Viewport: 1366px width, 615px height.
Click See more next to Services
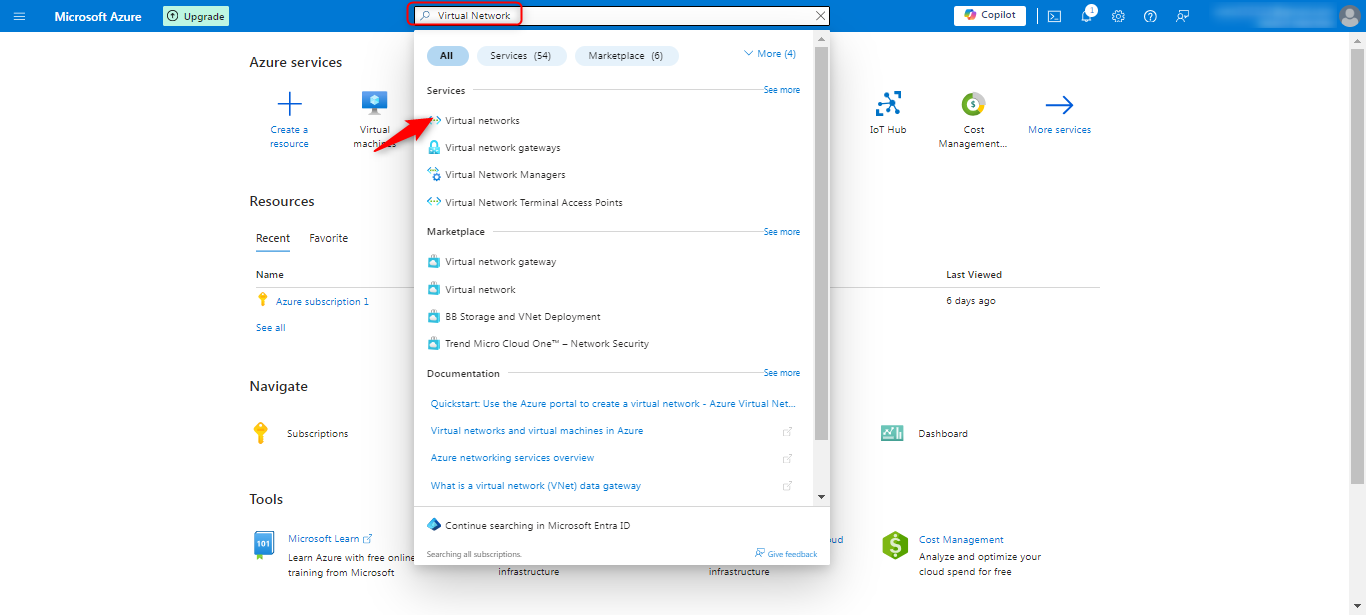(x=782, y=90)
